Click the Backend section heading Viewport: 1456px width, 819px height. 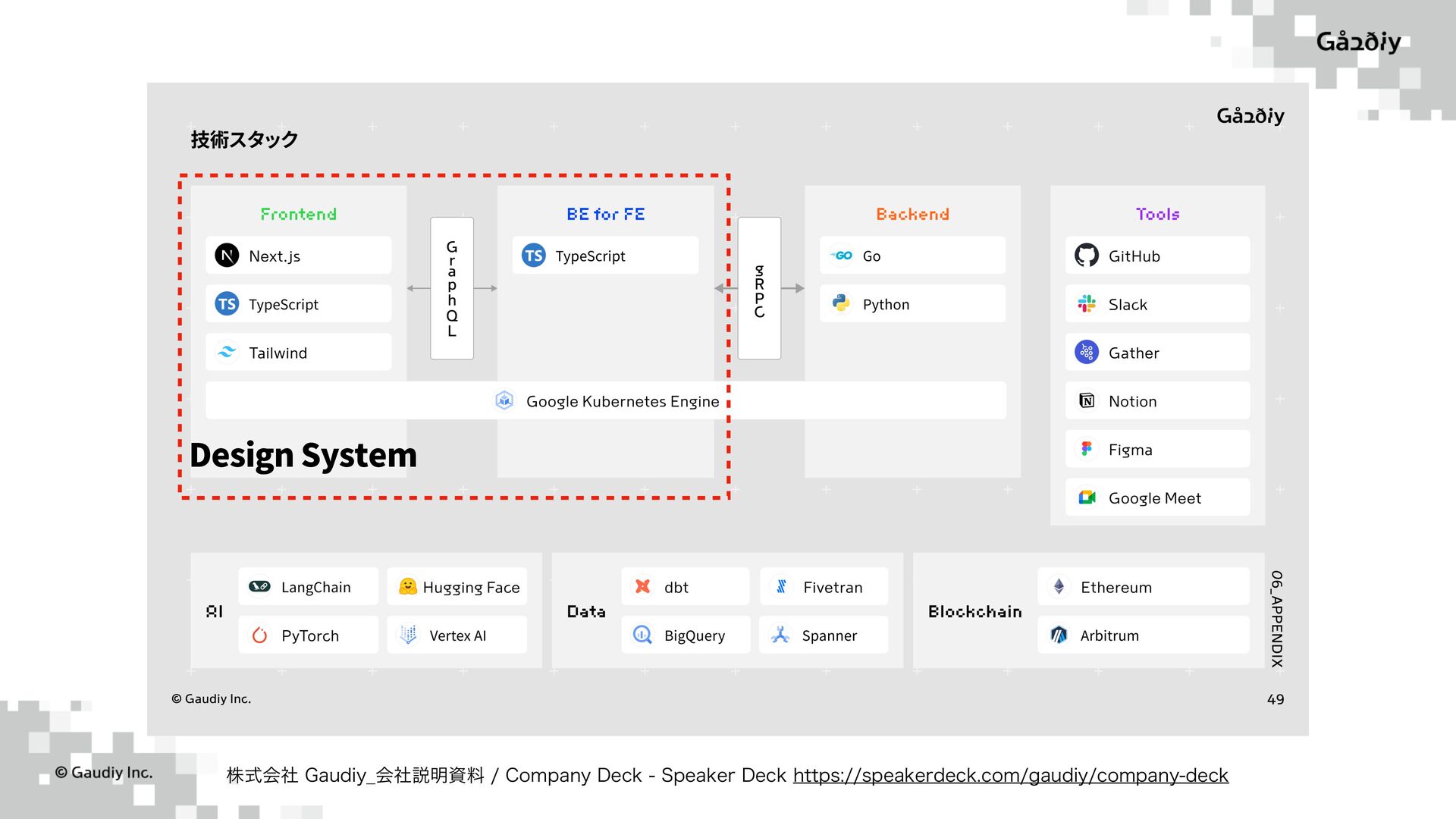point(912,214)
